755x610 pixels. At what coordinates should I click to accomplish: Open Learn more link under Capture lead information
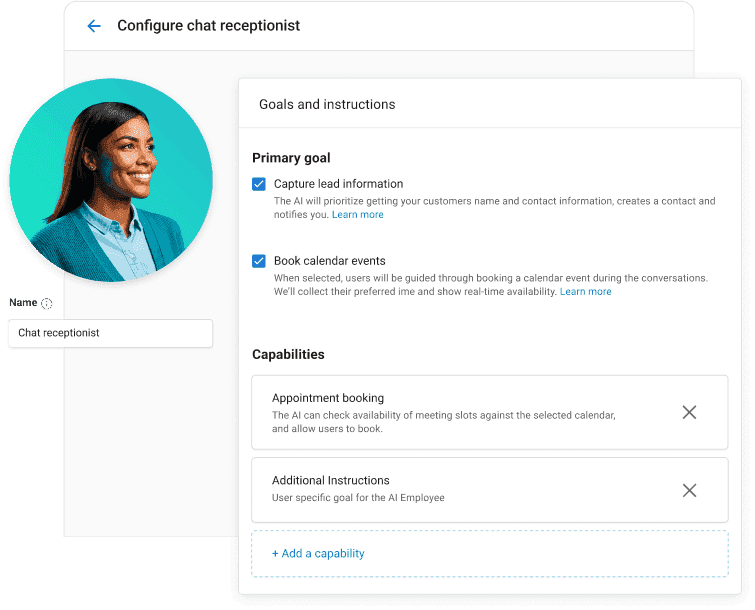[357, 215]
